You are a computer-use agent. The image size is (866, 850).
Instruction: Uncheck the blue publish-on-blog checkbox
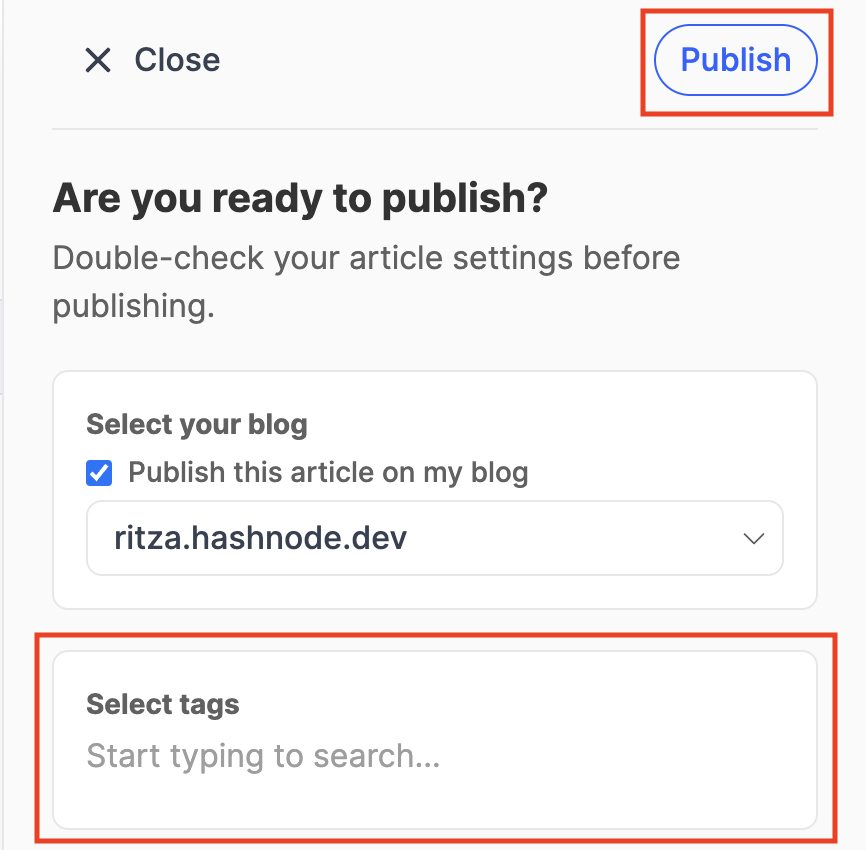point(100,473)
